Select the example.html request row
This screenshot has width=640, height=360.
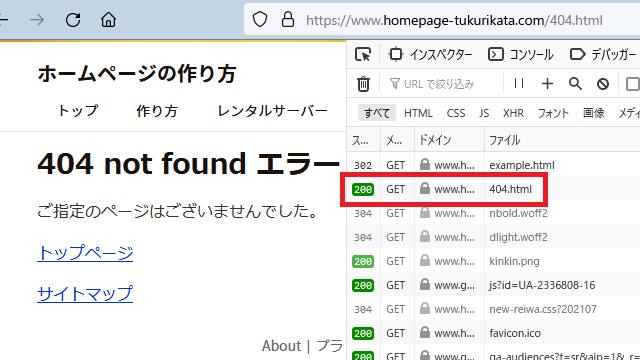click(x=493, y=165)
